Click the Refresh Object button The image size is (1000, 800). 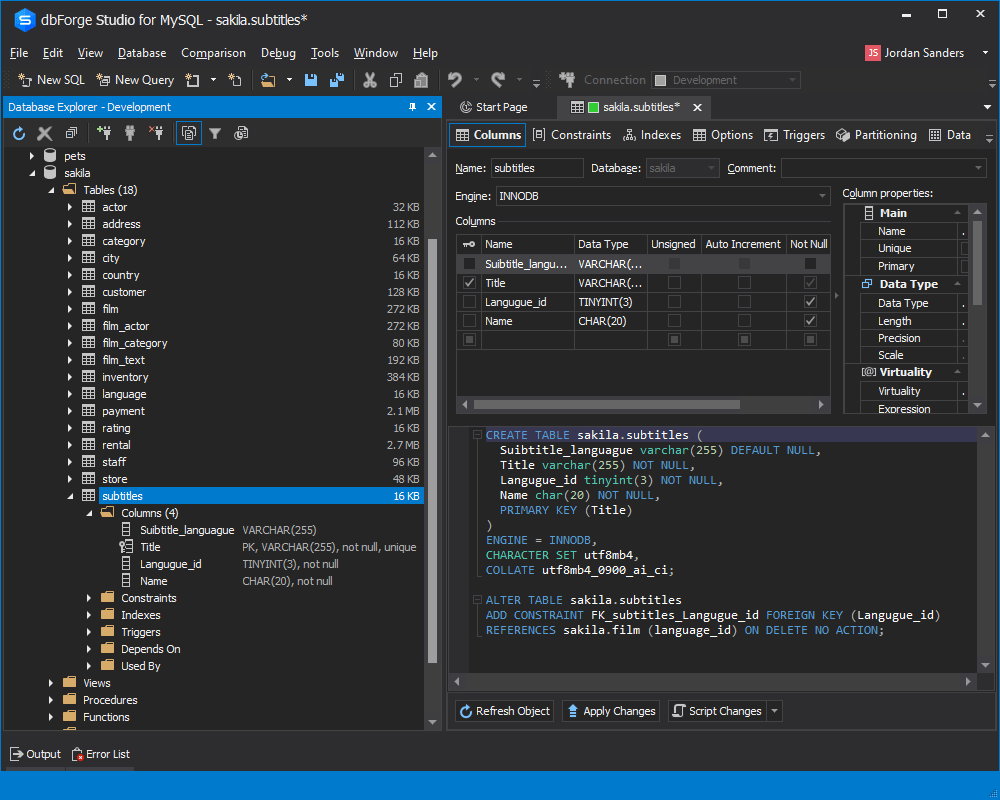click(x=504, y=710)
